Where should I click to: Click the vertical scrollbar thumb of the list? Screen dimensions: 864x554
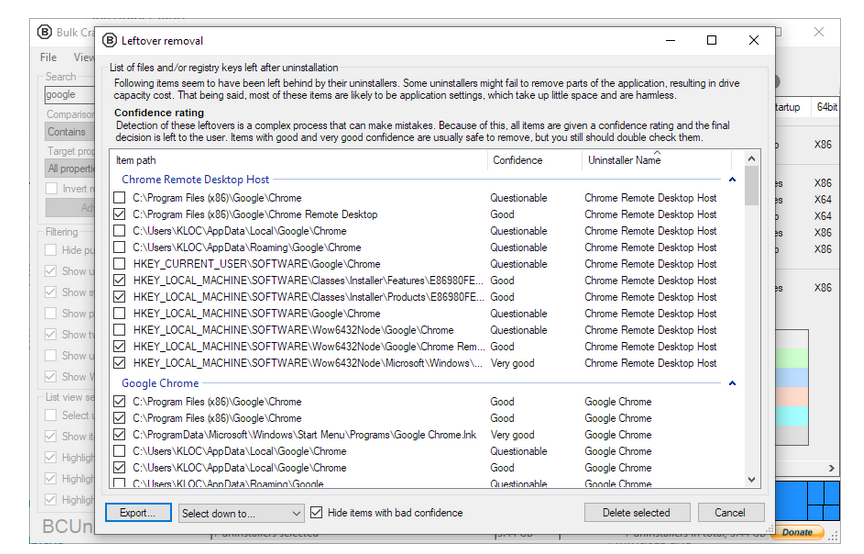pos(752,186)
